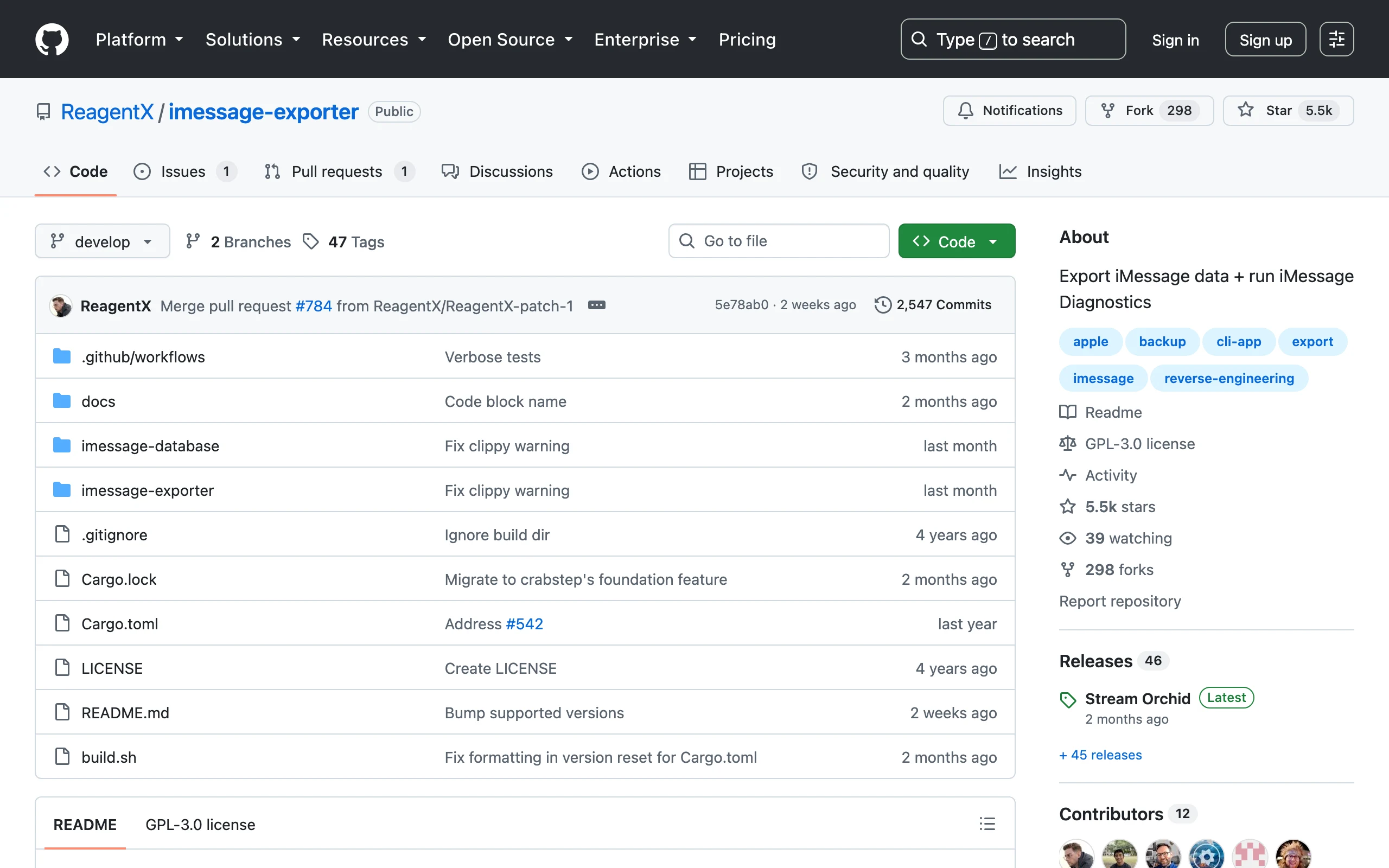The image size is (1389, 868).
Task: Click the tag icon beside Stream Orchid release
Action: click(x=1068, y=700)
